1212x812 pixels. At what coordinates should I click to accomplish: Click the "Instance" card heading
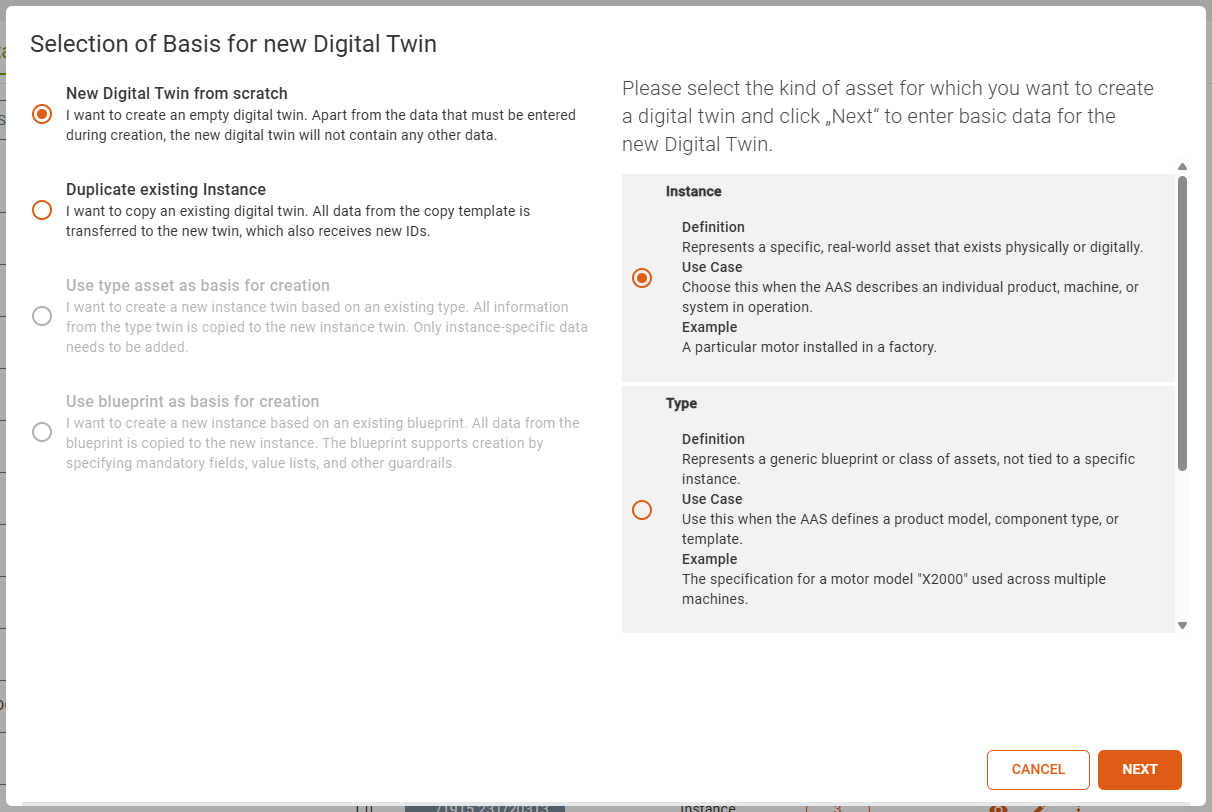(x=693, y=191)
